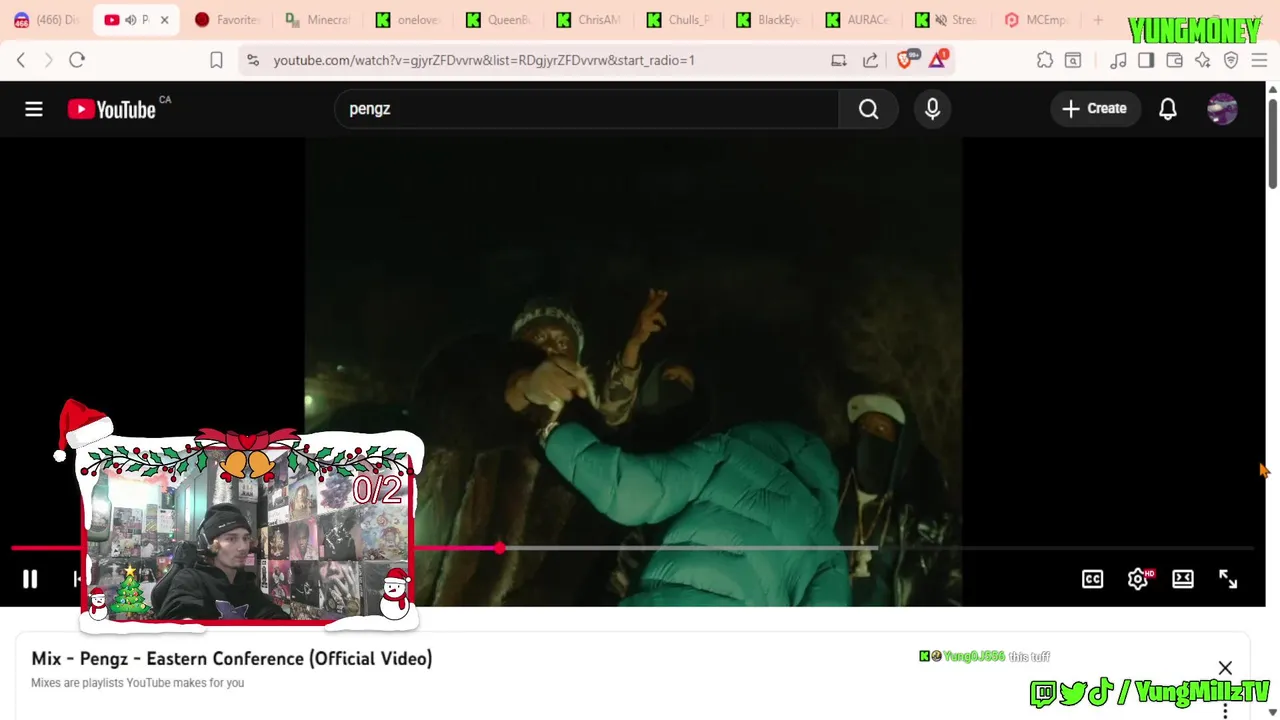This screenshot has height=720, width=1280.
Task: Close the Mix playlist panel
Action: (x=1225, y=668)
